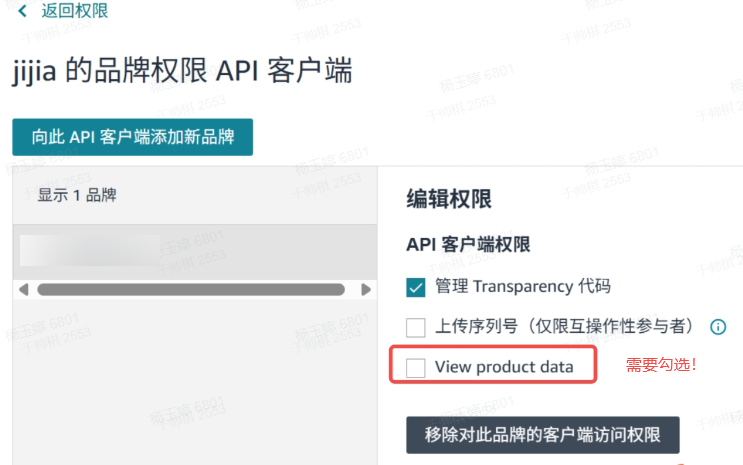Image resolution: width=743 pixels, height=465 pixels.
Task: Click the red 需要勾选! annotation text
Action: pos(661,365)
